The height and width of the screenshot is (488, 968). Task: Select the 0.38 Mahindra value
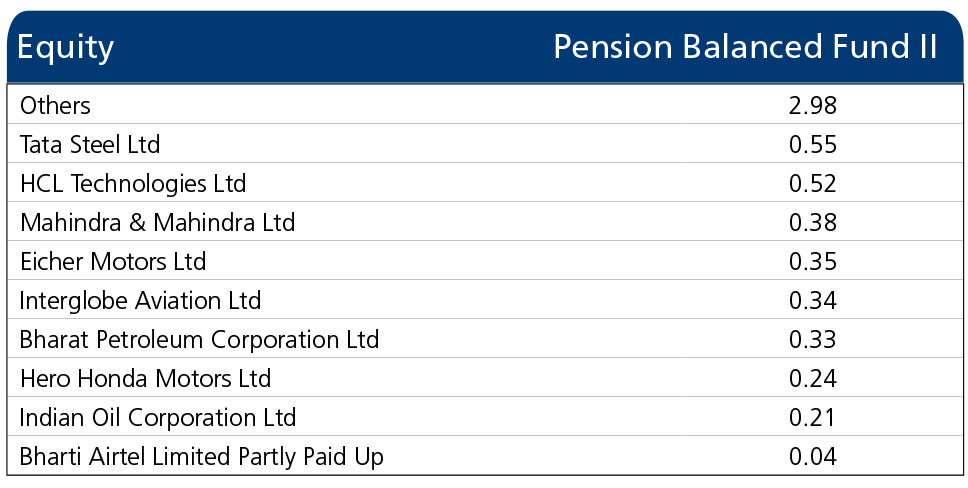click(812, 222)
